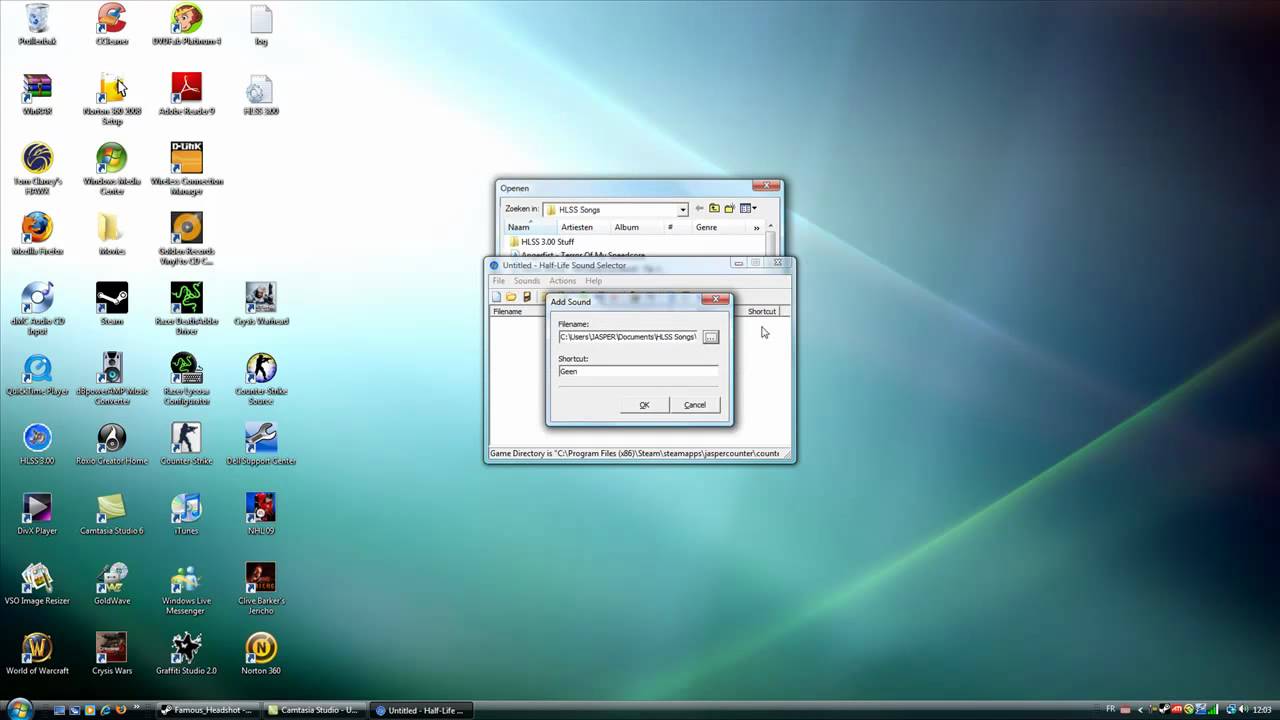
Task: Select the WinRAR desktop icon
Action: 37,95
